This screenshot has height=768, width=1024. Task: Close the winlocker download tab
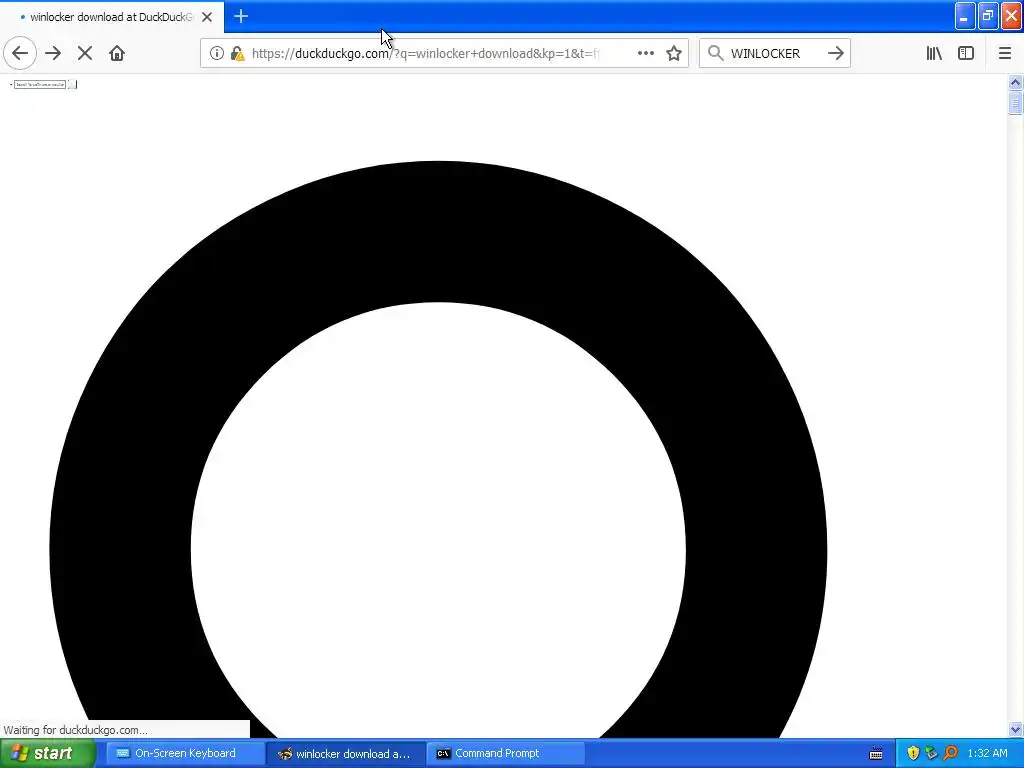pos(207,17)
